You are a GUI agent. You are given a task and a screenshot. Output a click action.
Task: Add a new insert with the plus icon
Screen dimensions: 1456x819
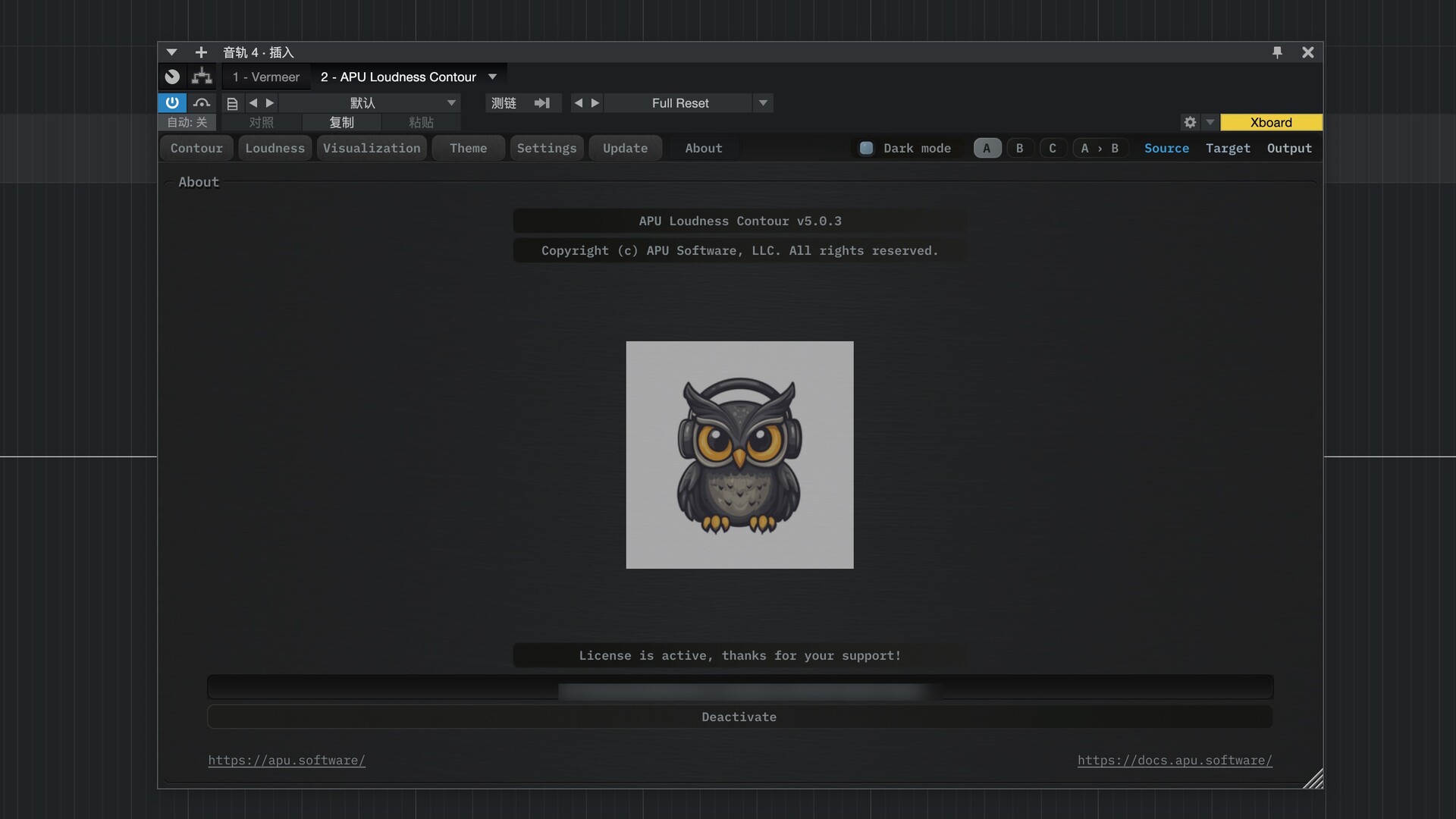coord(201,52)
